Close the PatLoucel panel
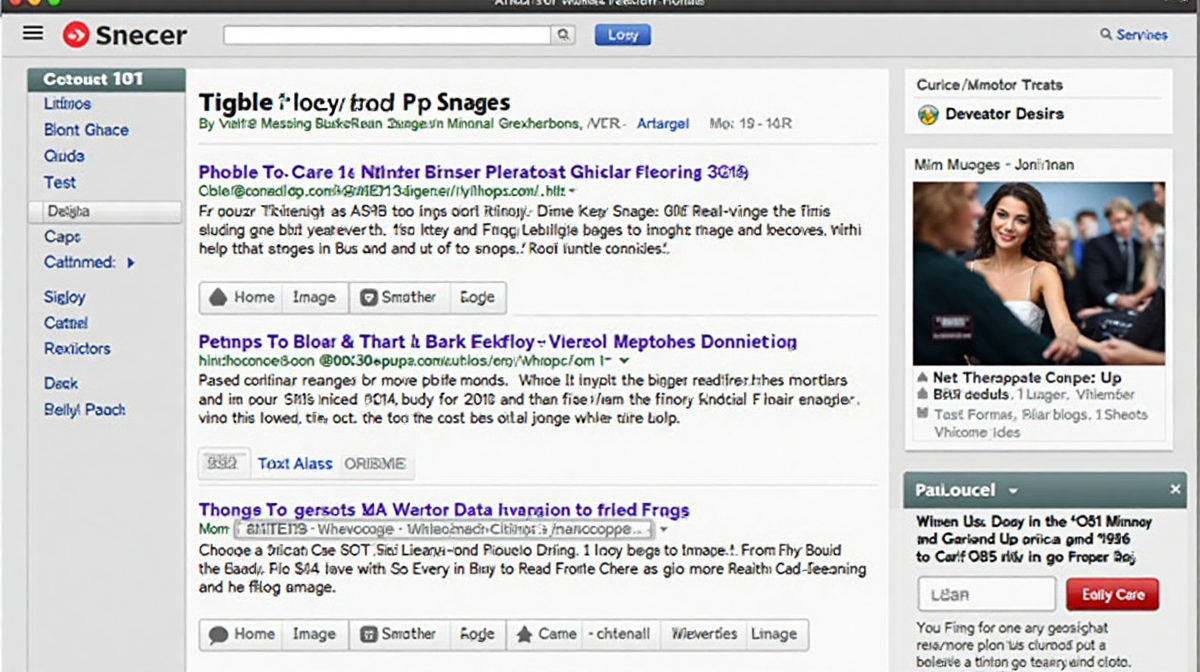The image size is (1200, 672). 1176,490
